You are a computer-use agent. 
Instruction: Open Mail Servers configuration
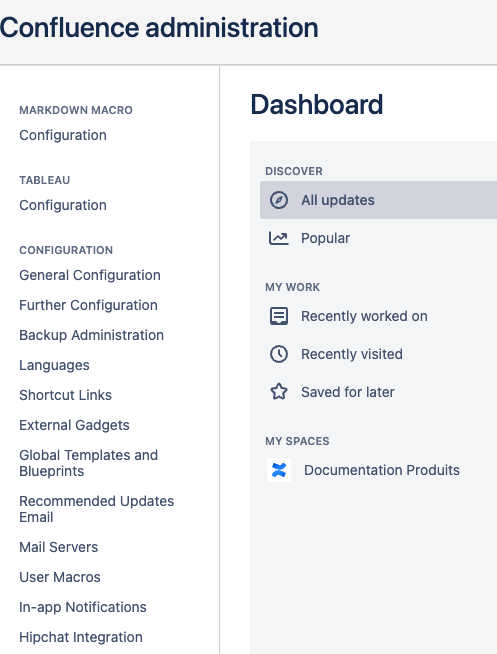tap(58, 547)
